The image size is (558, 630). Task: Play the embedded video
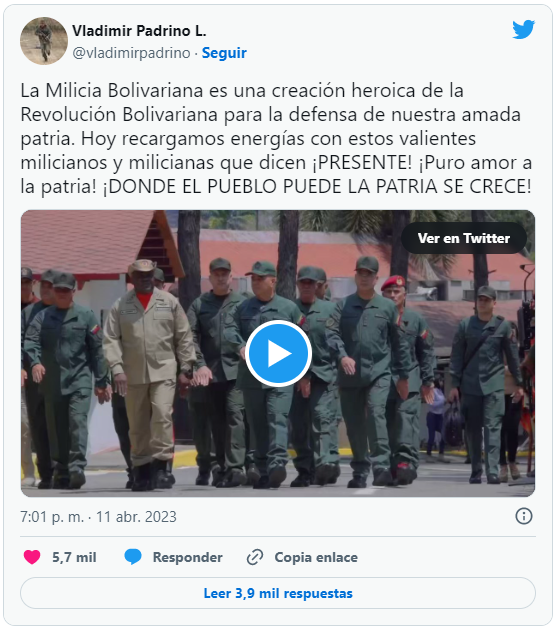278,354
